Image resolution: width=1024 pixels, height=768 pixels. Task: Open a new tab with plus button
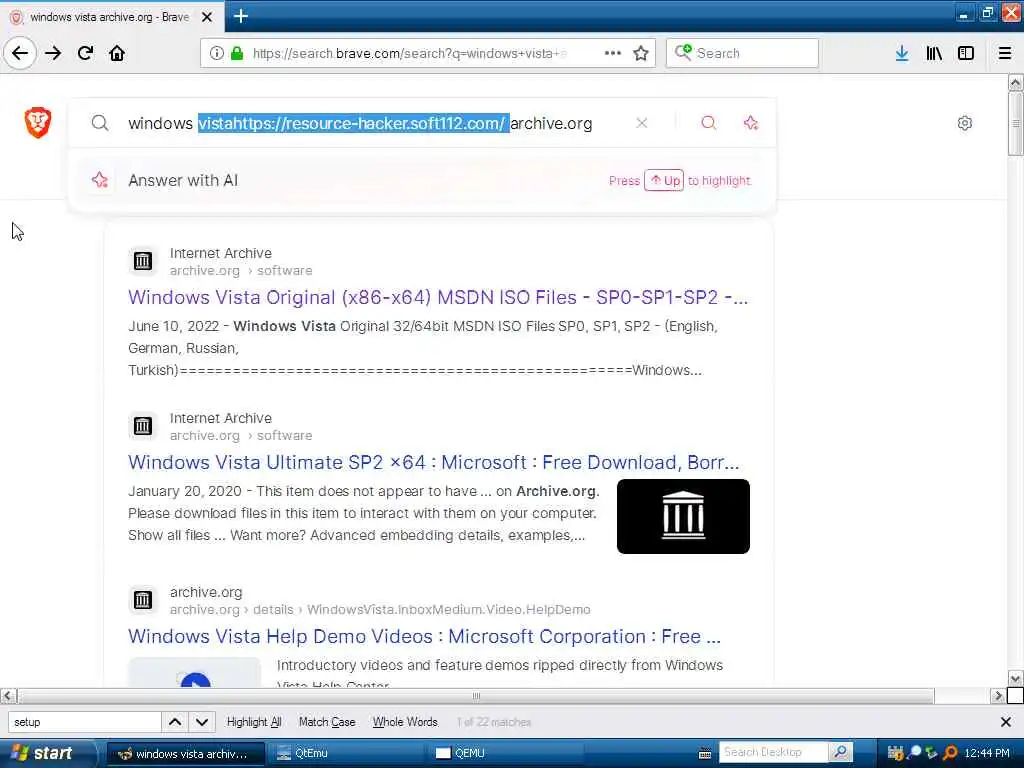point(241,16)
